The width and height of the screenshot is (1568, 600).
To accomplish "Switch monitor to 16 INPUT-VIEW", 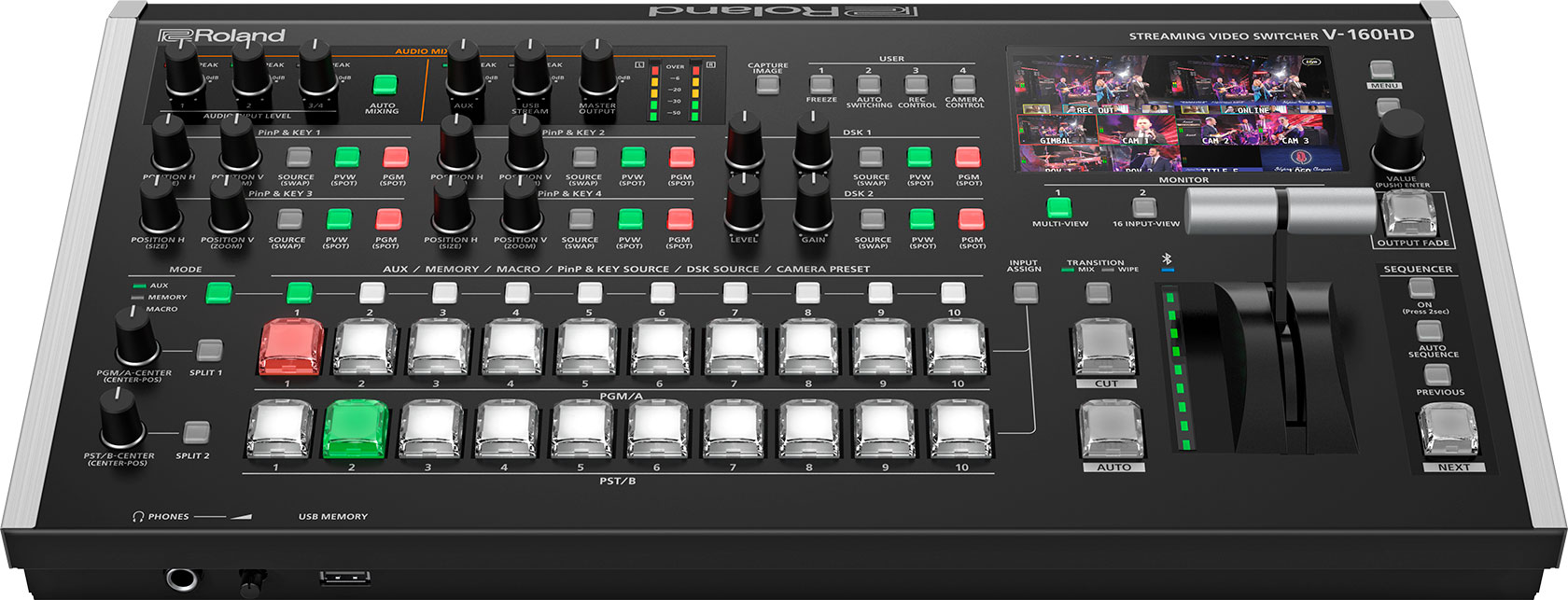I will (1144, 206).
